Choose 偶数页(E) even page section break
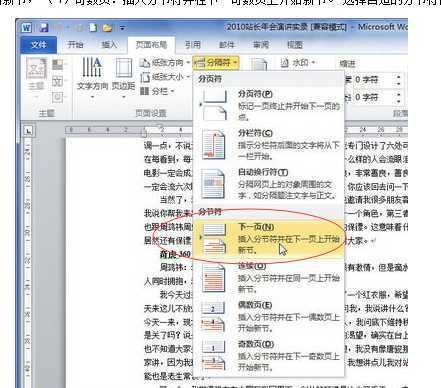441x388 pixels. click(x=269, y=316)
